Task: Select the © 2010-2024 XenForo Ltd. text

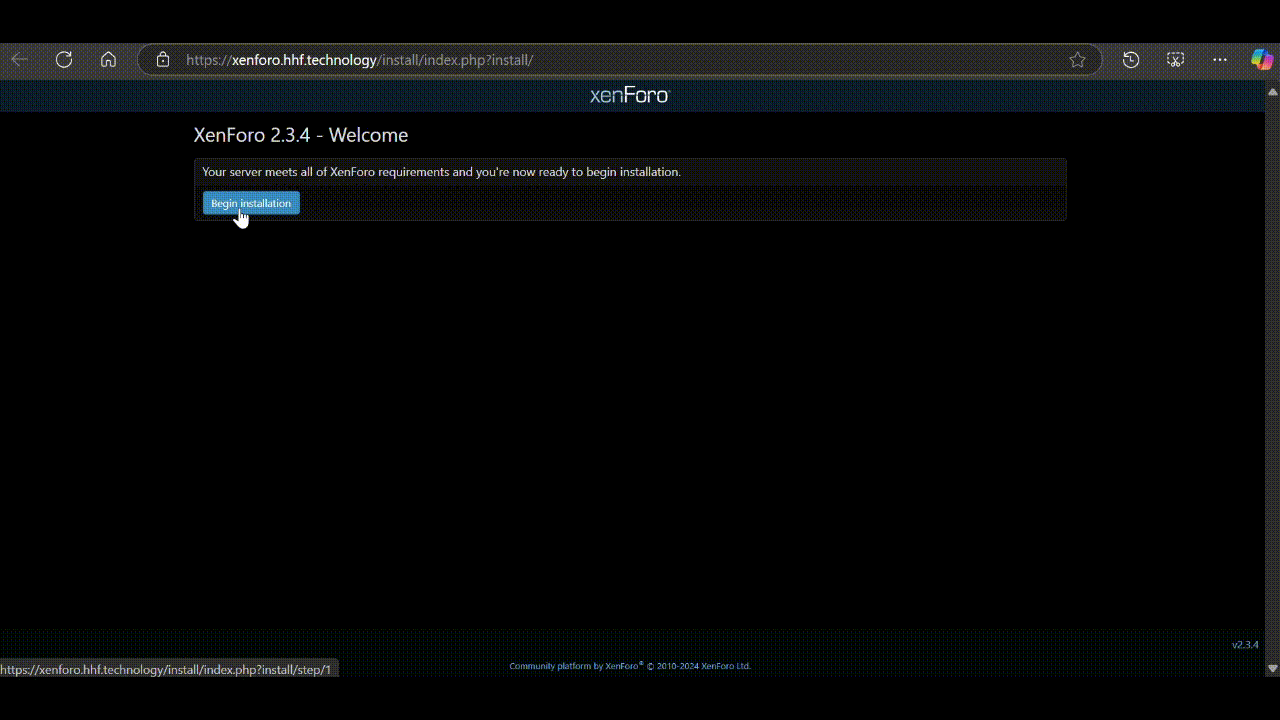Action: pyautogui.click(x=699, y=666)
